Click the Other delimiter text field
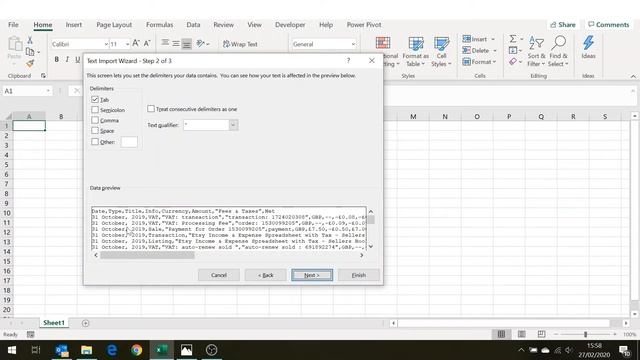Viewport: 640px width, 360px height. click(x=129, y=142)
